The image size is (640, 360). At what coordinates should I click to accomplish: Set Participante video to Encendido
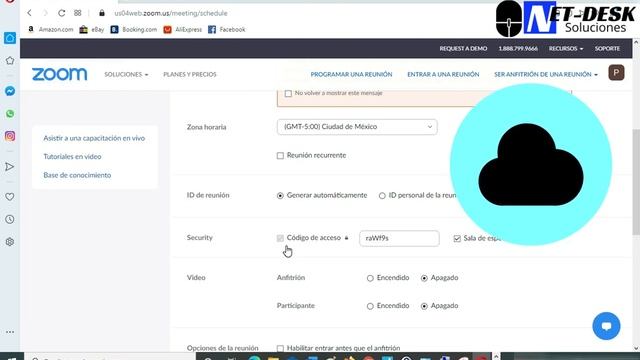click(370, 306)
